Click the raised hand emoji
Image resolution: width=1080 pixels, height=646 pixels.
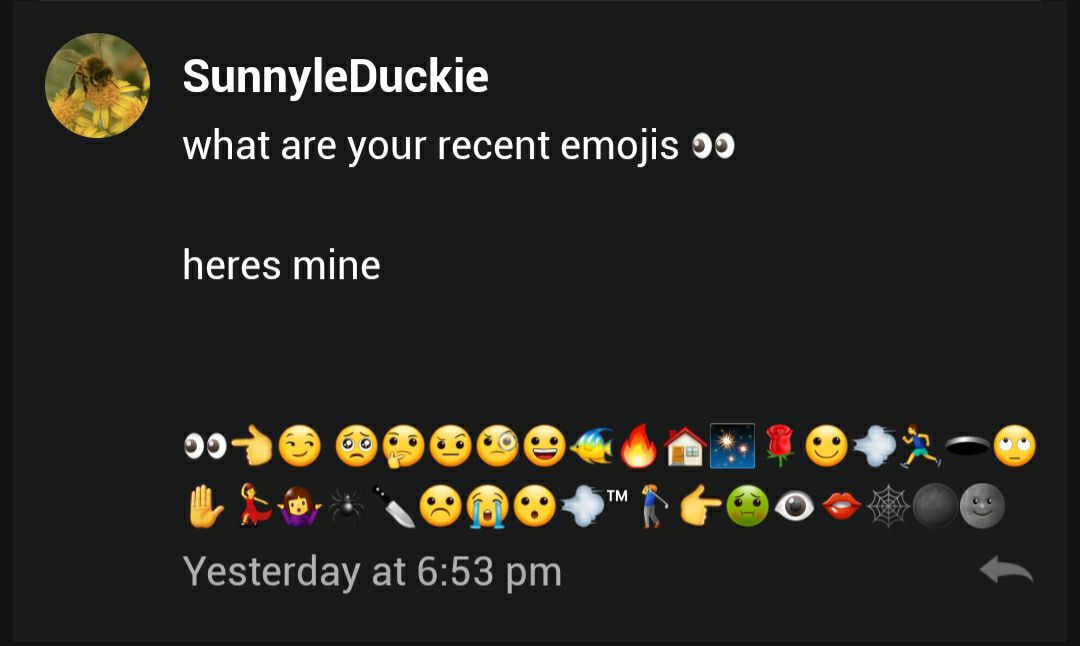[205, 507]
